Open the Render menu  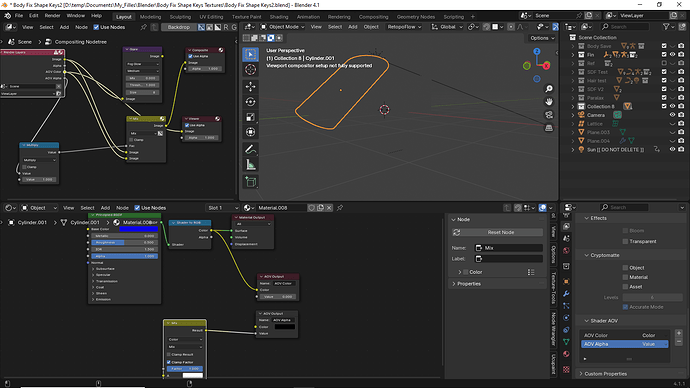(x=52, y=15)
